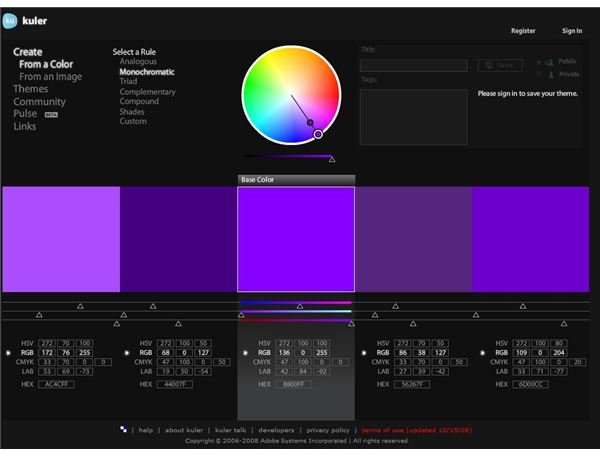Open the red terms of use link
Screen dimensions: 600x456
point(417,430)
